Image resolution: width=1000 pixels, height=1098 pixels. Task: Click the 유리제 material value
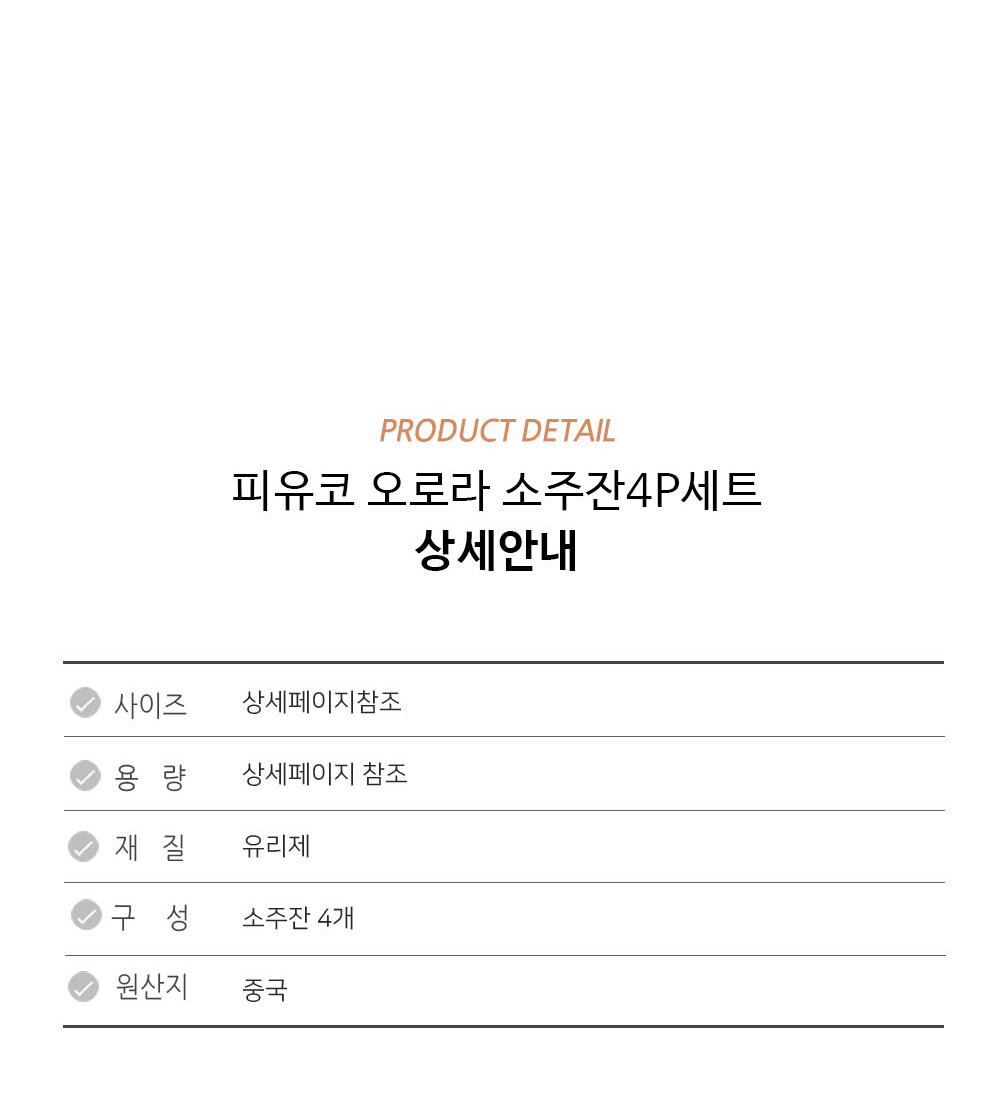tap(276, 847)
